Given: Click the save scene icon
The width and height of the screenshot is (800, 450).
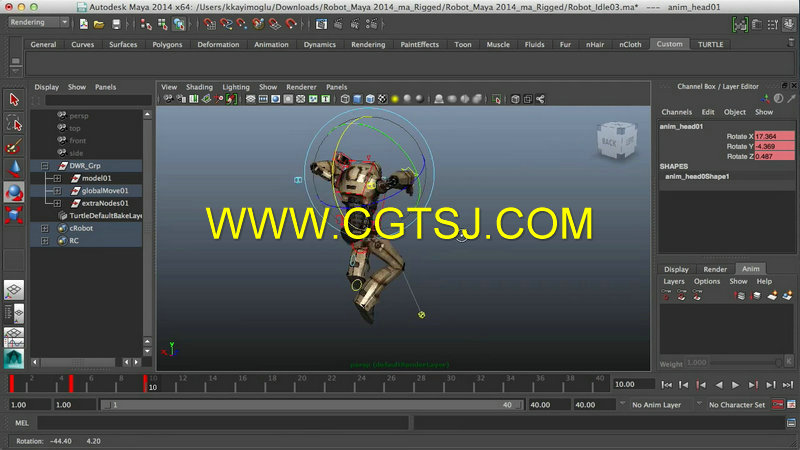Looking at the screenshot, I should pyautogui.click(x=116, y=24).
